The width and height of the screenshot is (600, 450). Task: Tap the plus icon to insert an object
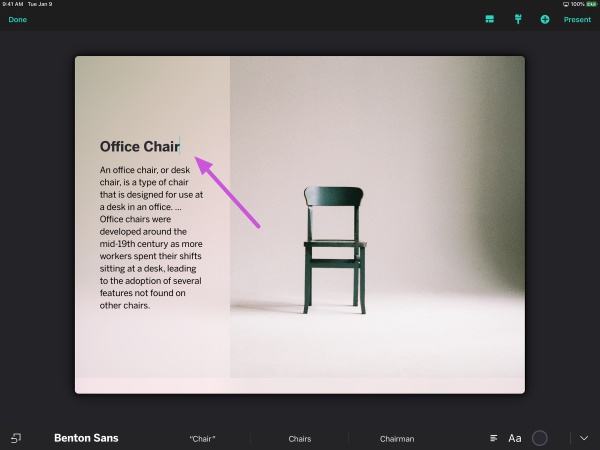[545, 20]
